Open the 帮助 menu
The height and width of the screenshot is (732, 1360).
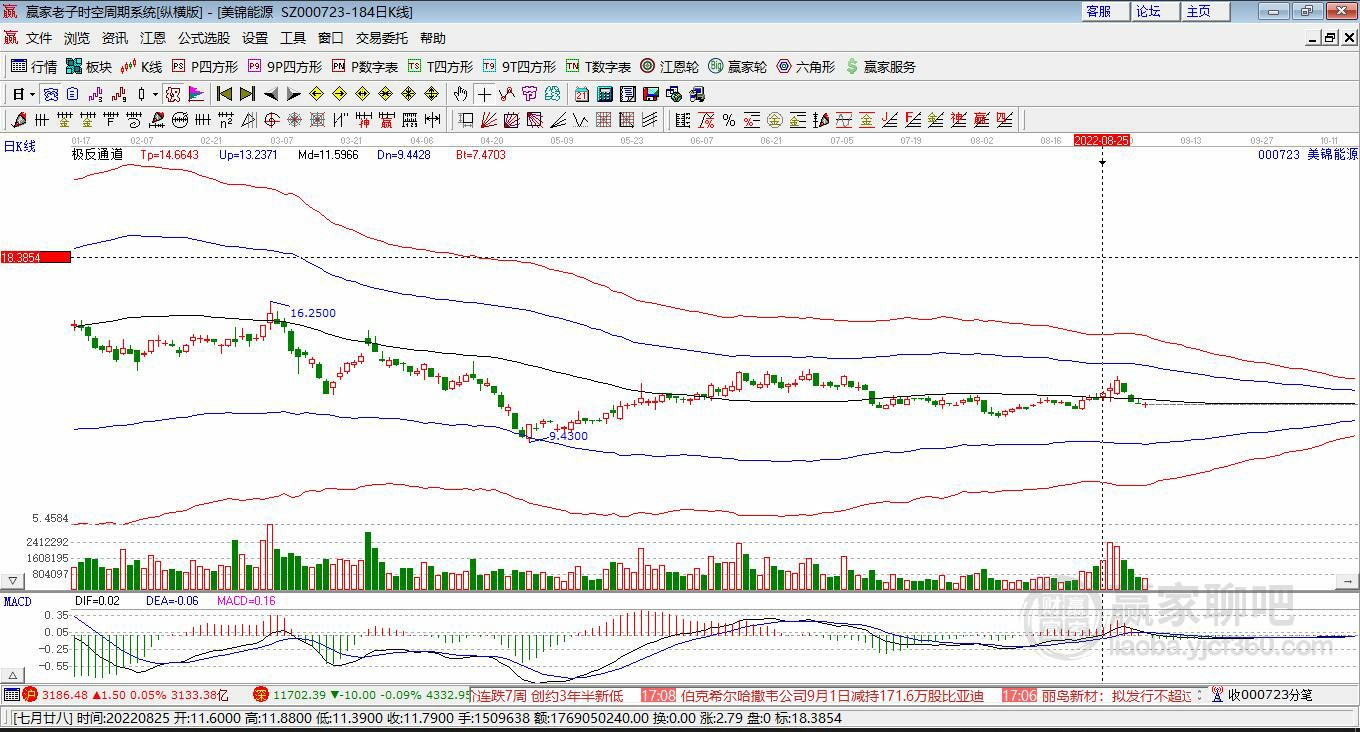[433, 38]
